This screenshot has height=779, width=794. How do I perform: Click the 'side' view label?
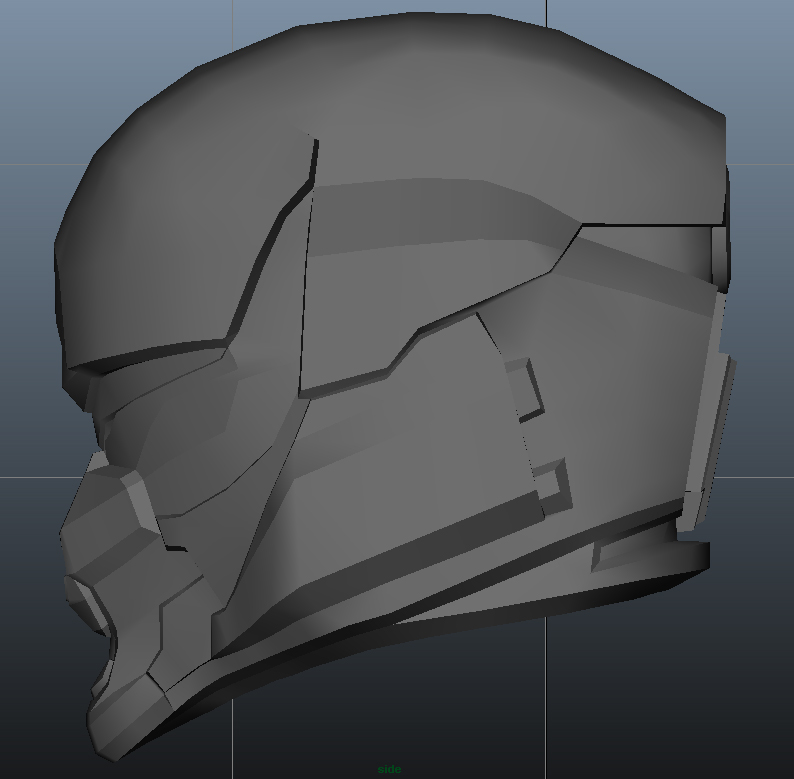(389, 769)
